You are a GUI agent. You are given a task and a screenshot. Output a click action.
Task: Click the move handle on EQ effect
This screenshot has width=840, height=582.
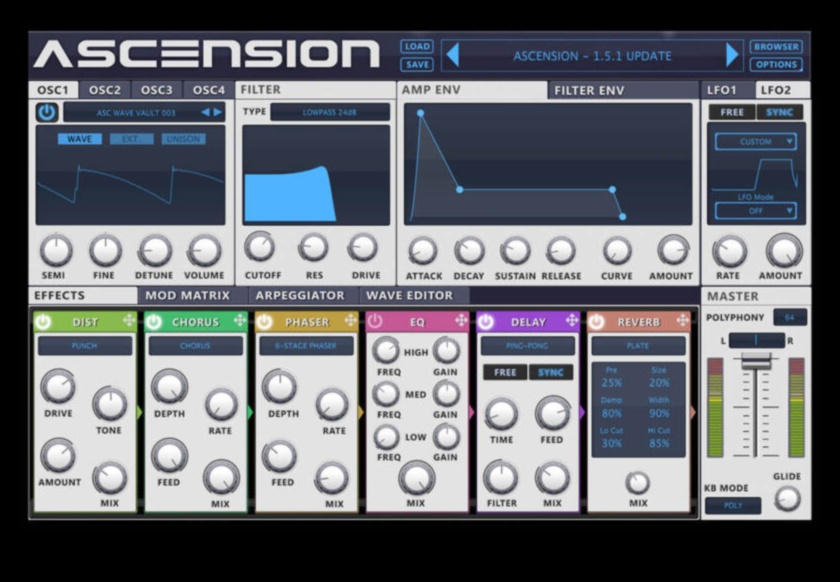click(461, 321)
